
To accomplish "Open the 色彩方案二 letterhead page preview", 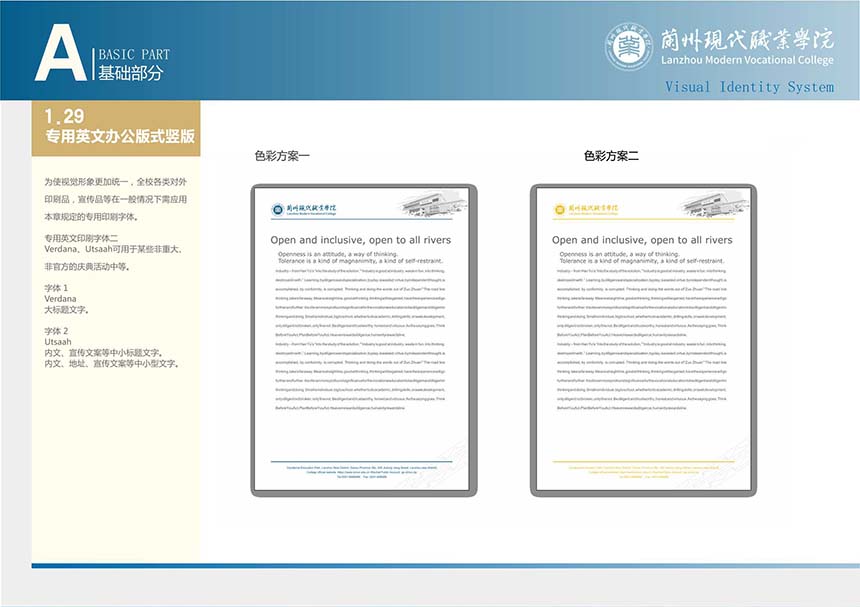I will coord(641,340).
